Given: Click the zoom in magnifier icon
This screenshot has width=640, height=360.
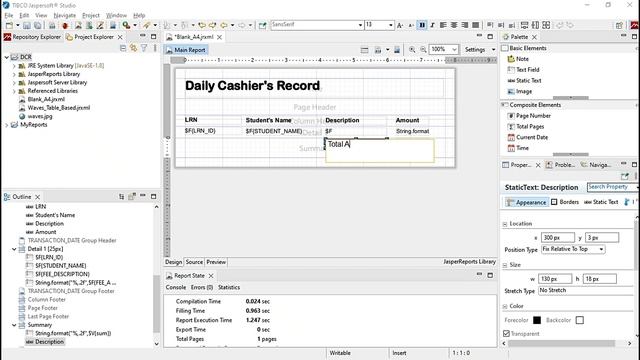Looking at the screenshot, I should point(412,49).
